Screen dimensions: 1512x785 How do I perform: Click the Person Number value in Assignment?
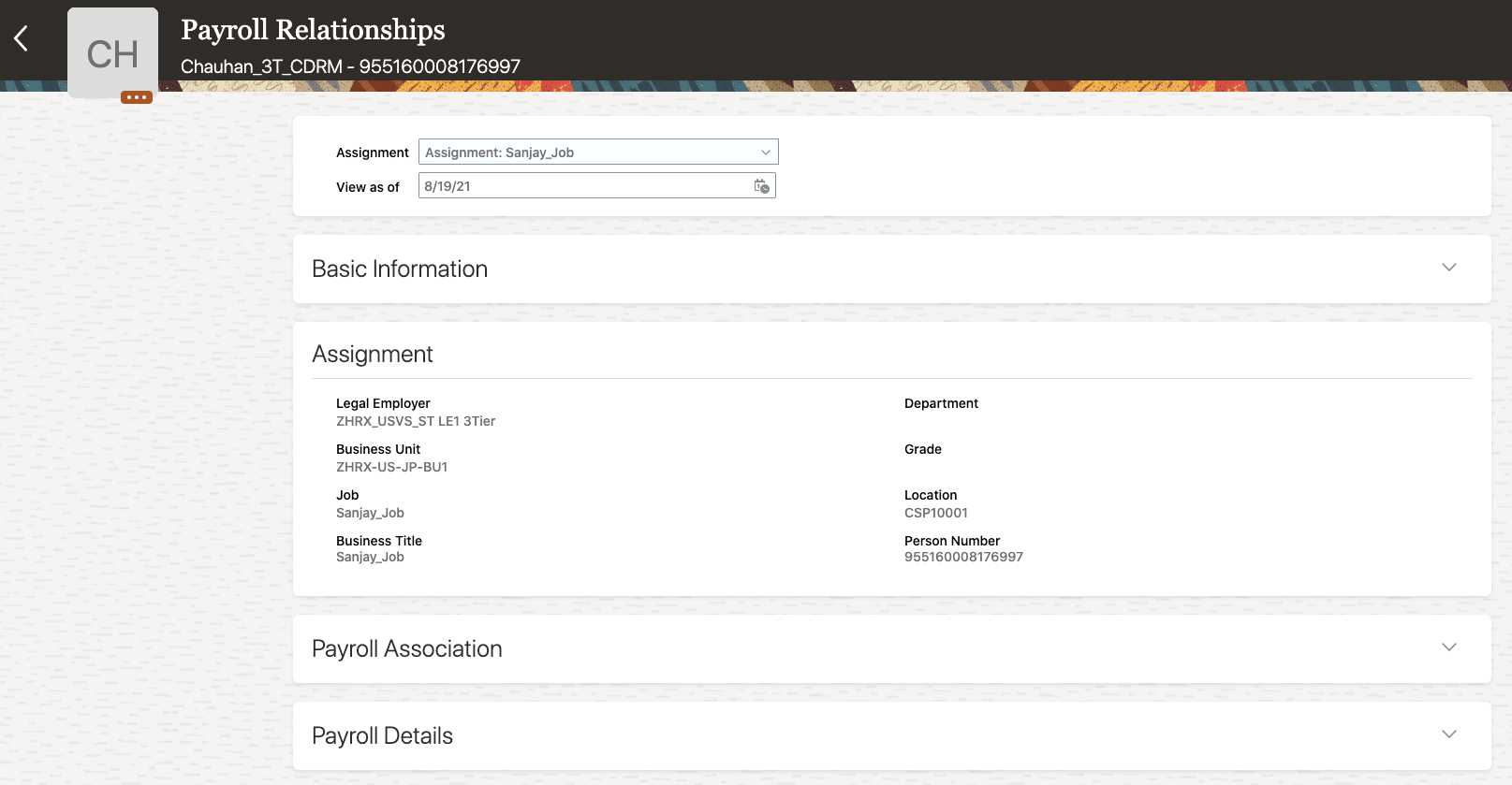(963, 558)
